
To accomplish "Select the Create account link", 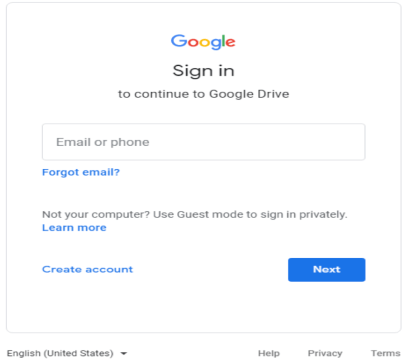I will pyautogui.click(x=87, y=269).
